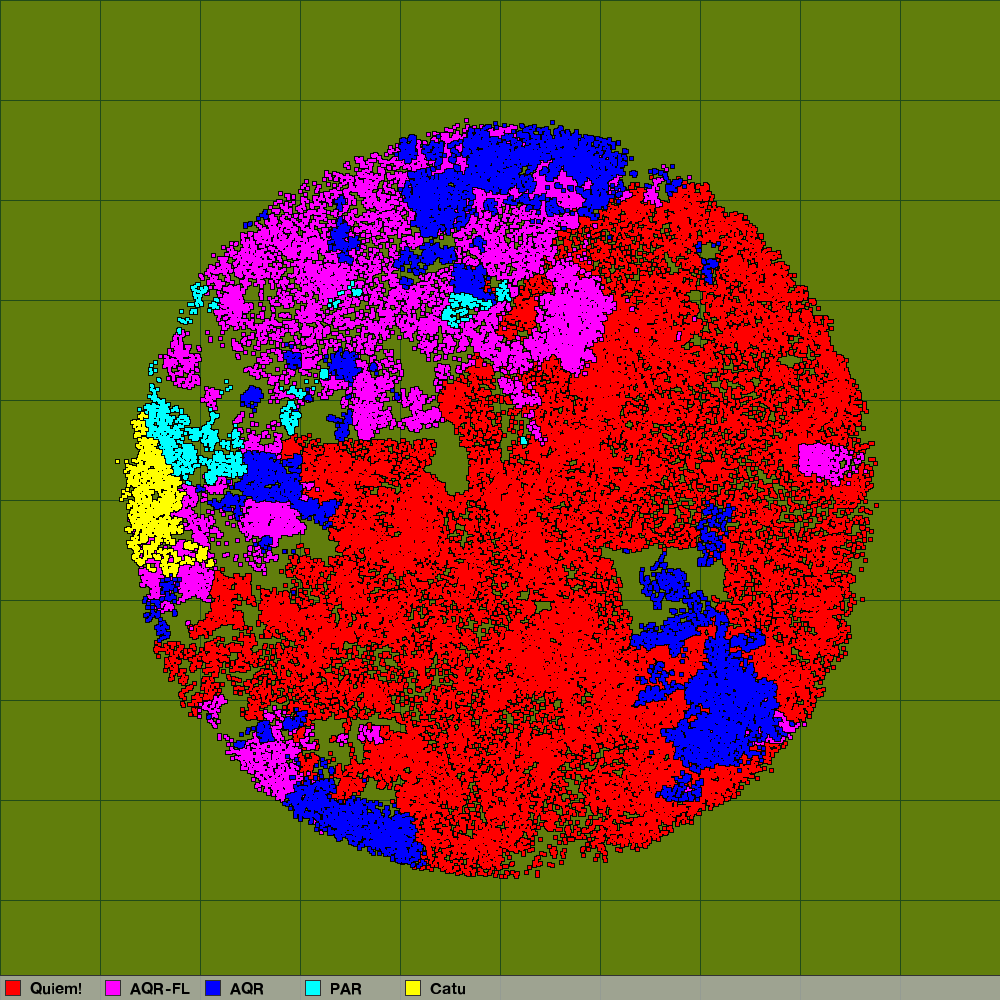The width and height of the screenshot is (1000, 1000).
Task: Select the "Quiem!" legend label text
Action: point(56,988)
